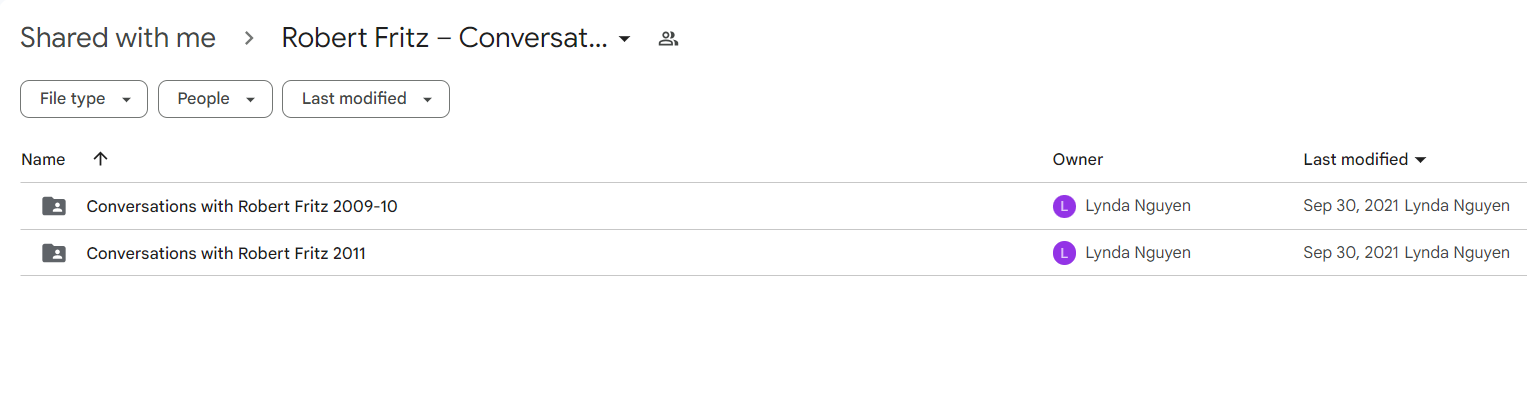The image size is (1527, 413).
Task: Click Lynda Nguyen avatar in 2009-10 row
Action: [1064, 206]
